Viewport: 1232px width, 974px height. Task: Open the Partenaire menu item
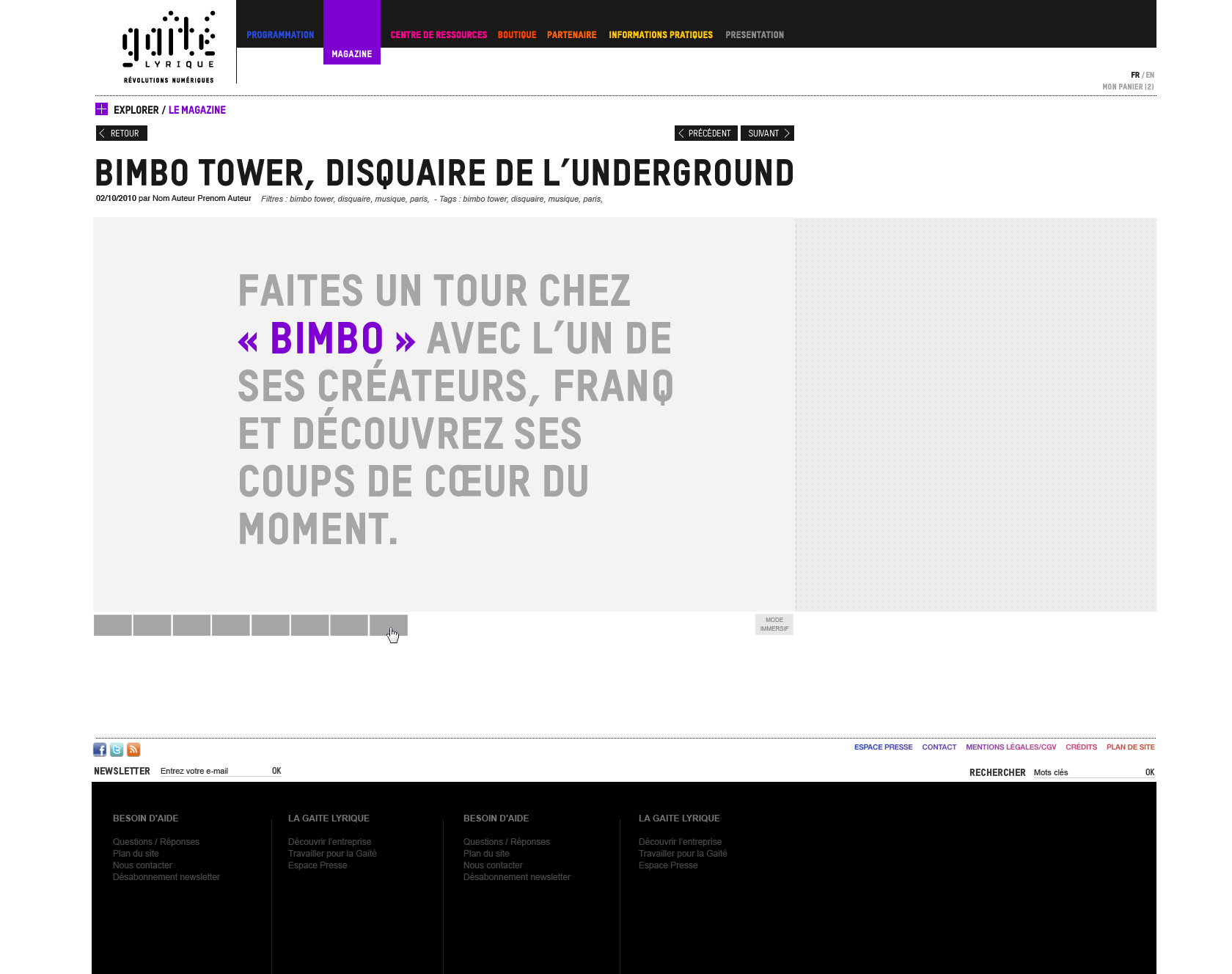click(x=572, y=34)
